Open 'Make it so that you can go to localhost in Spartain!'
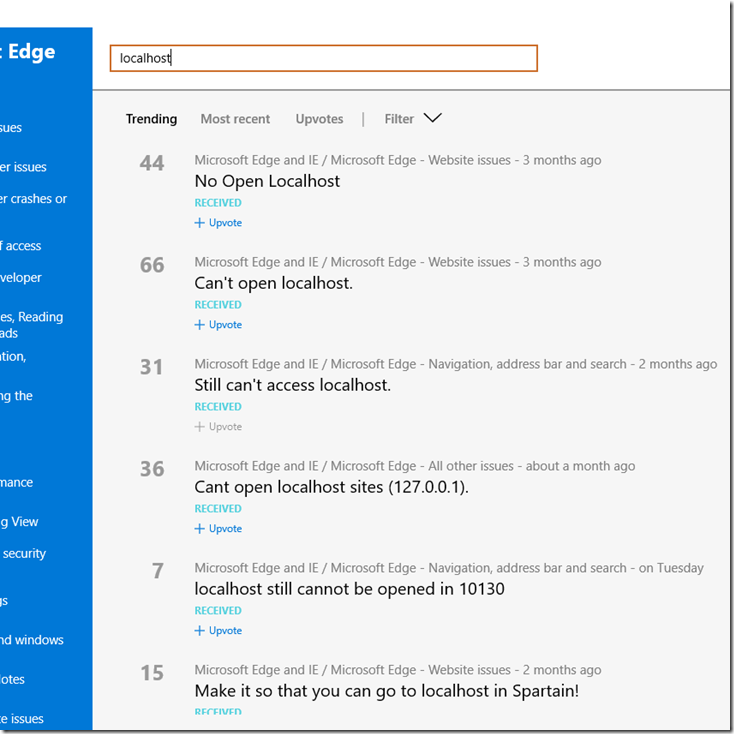The height and width of the screenshot is (734, 734). pyautogui.click(x=387, y=691)
